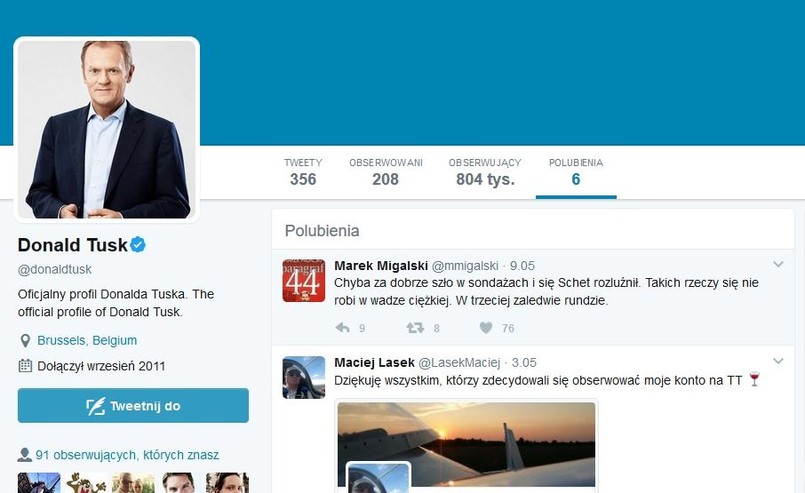Click the 'Dołączył wrzesień 2011' text

tap(101, 366)
